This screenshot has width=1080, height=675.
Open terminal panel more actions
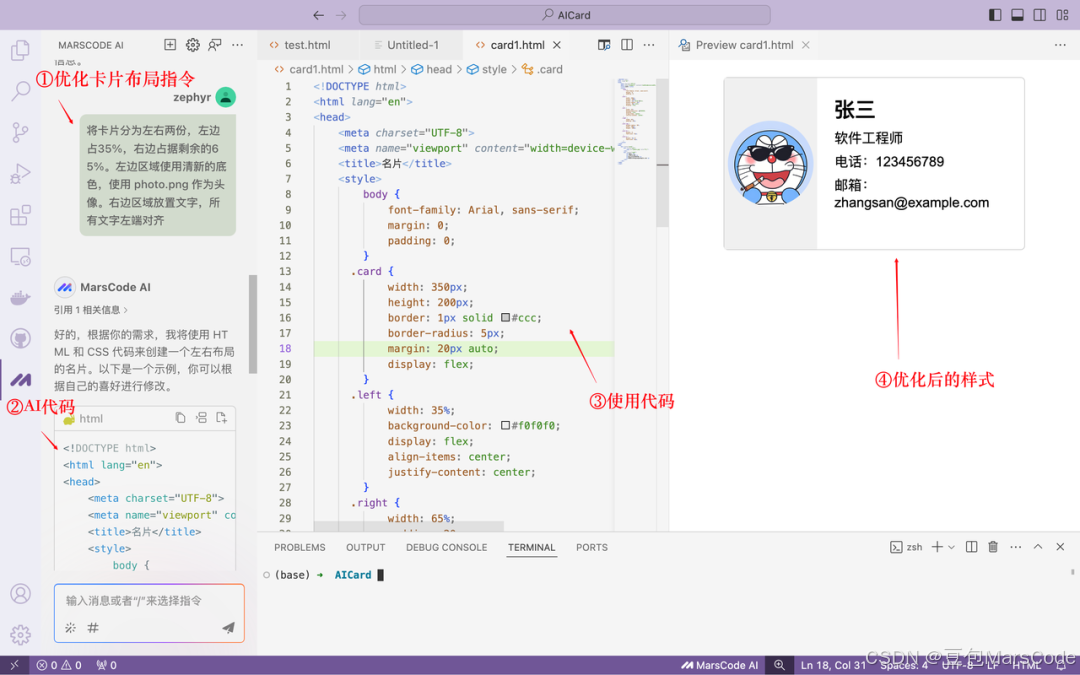coord(1015,547)
